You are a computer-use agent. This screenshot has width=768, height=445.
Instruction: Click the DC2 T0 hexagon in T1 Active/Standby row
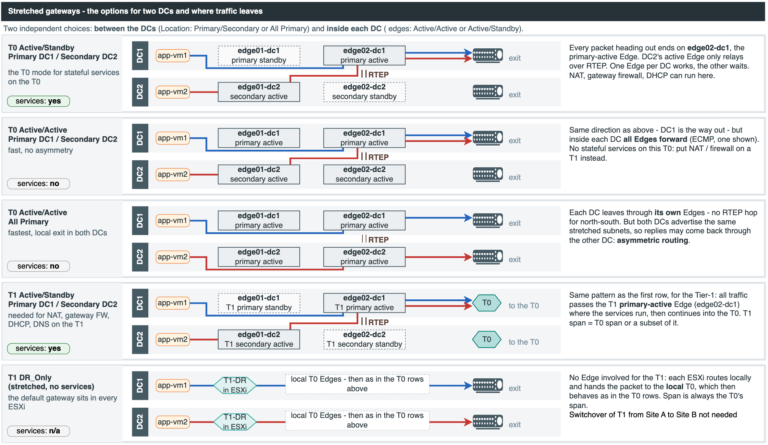[487, 339]
